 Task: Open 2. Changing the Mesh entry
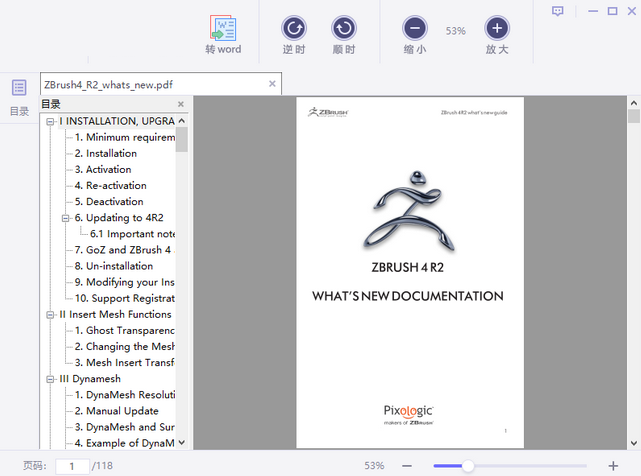[x=125, y=346]
